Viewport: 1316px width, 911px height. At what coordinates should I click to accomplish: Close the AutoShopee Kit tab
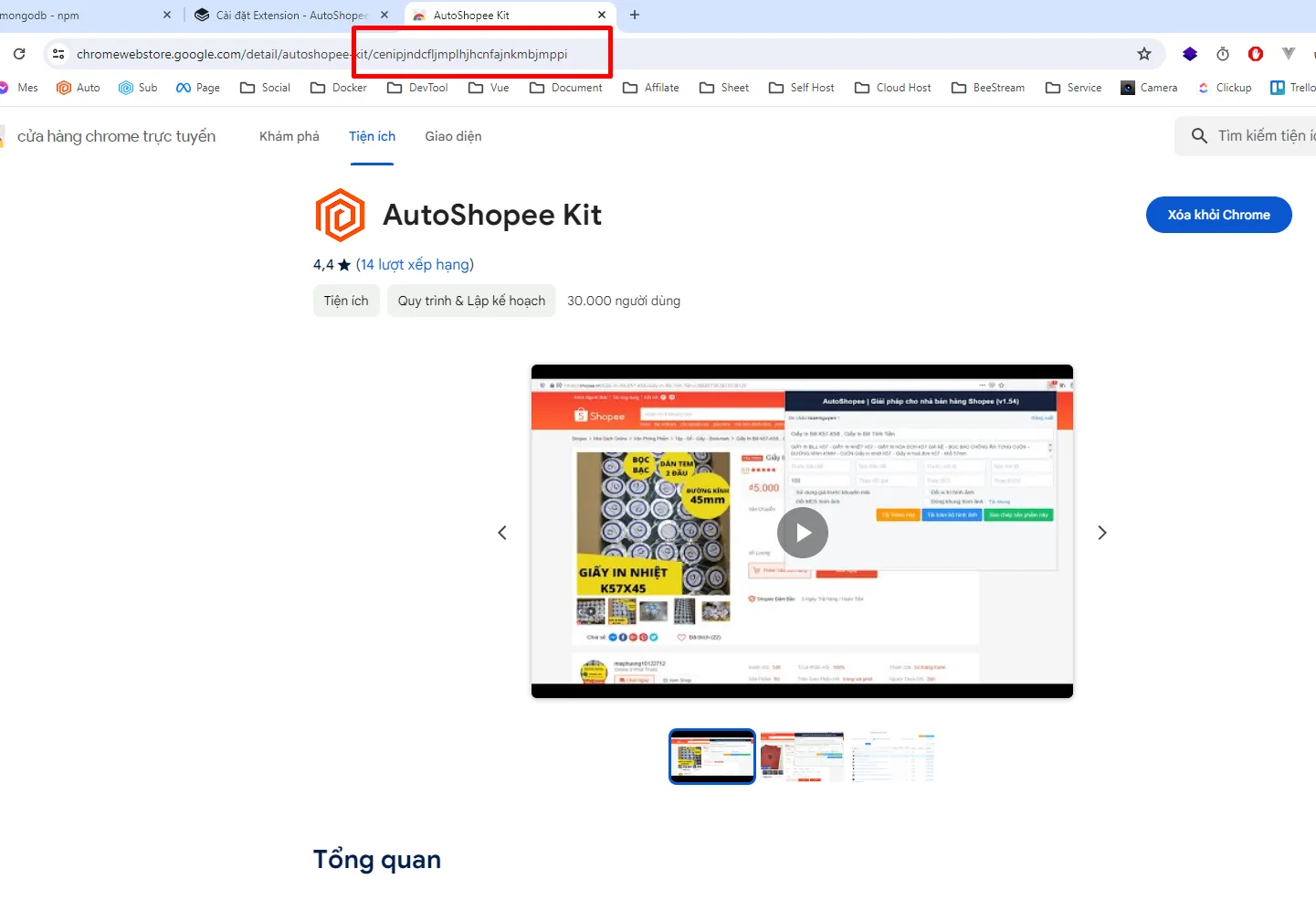[x=602, y=15]
